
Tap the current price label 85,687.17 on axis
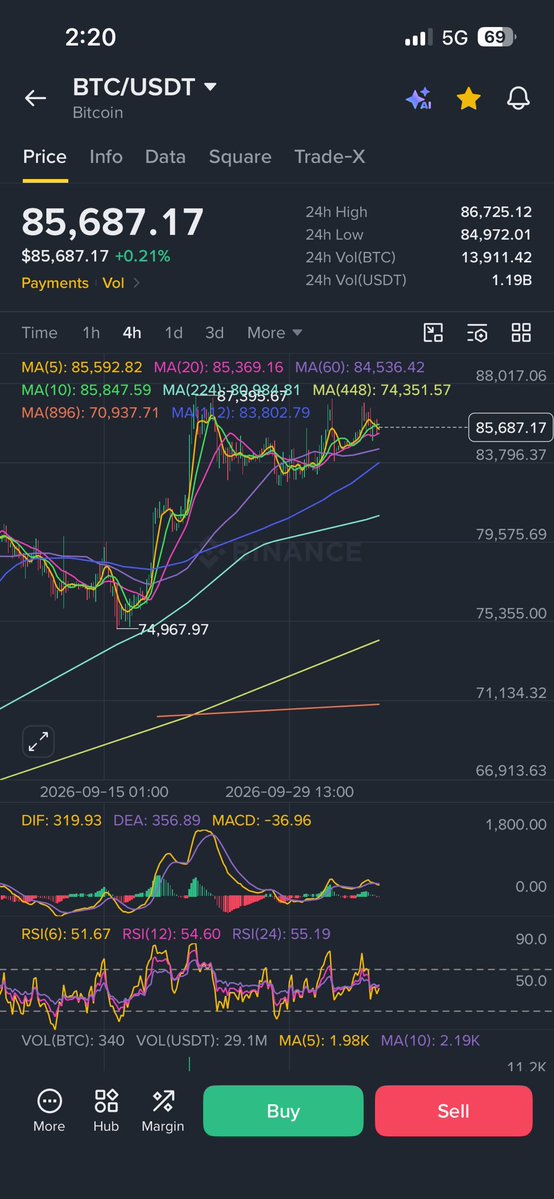pyautogui.click(x=510, y=427)
